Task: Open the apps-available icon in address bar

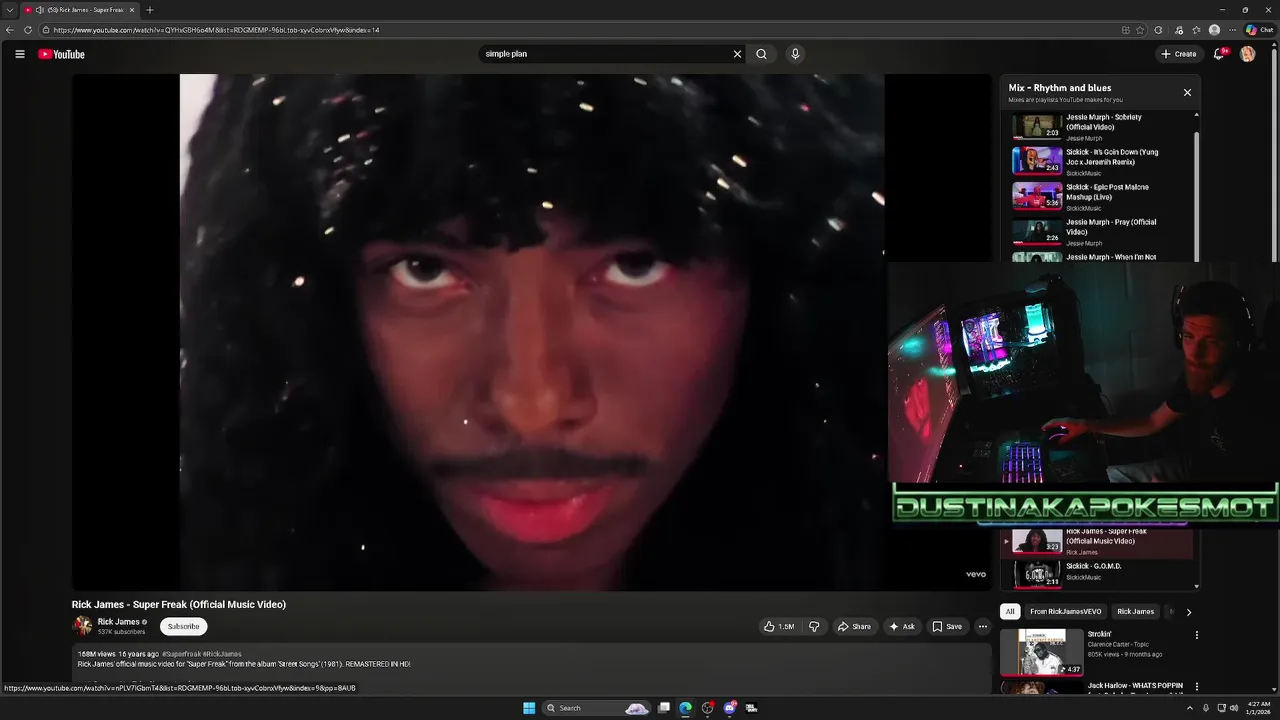Action: point(1126,30)
